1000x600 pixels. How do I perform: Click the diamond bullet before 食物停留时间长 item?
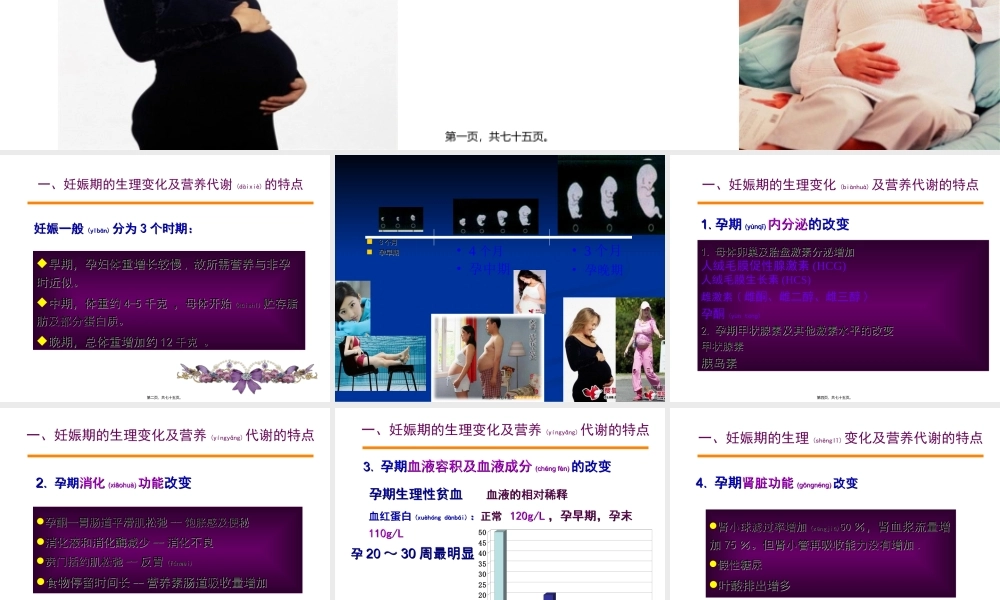click(38, 583)
